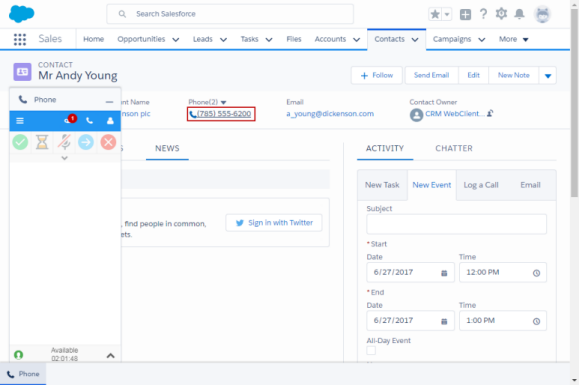Expand the Opportunities tab dropdown chevron
579x385 pixels.
pos(176,39)
